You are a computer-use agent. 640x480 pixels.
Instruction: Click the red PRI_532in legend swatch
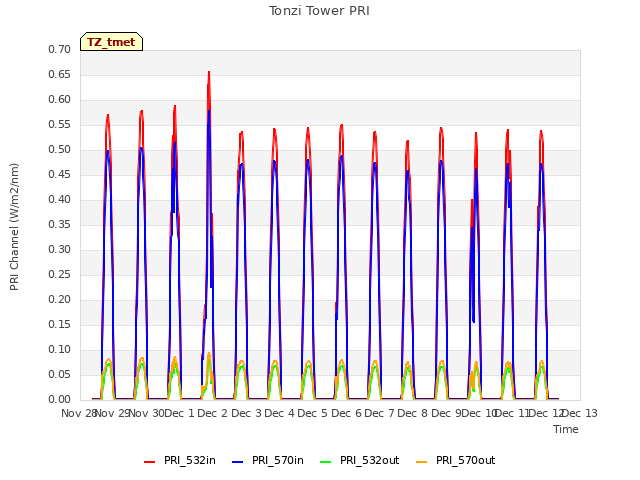coord(149,461)
